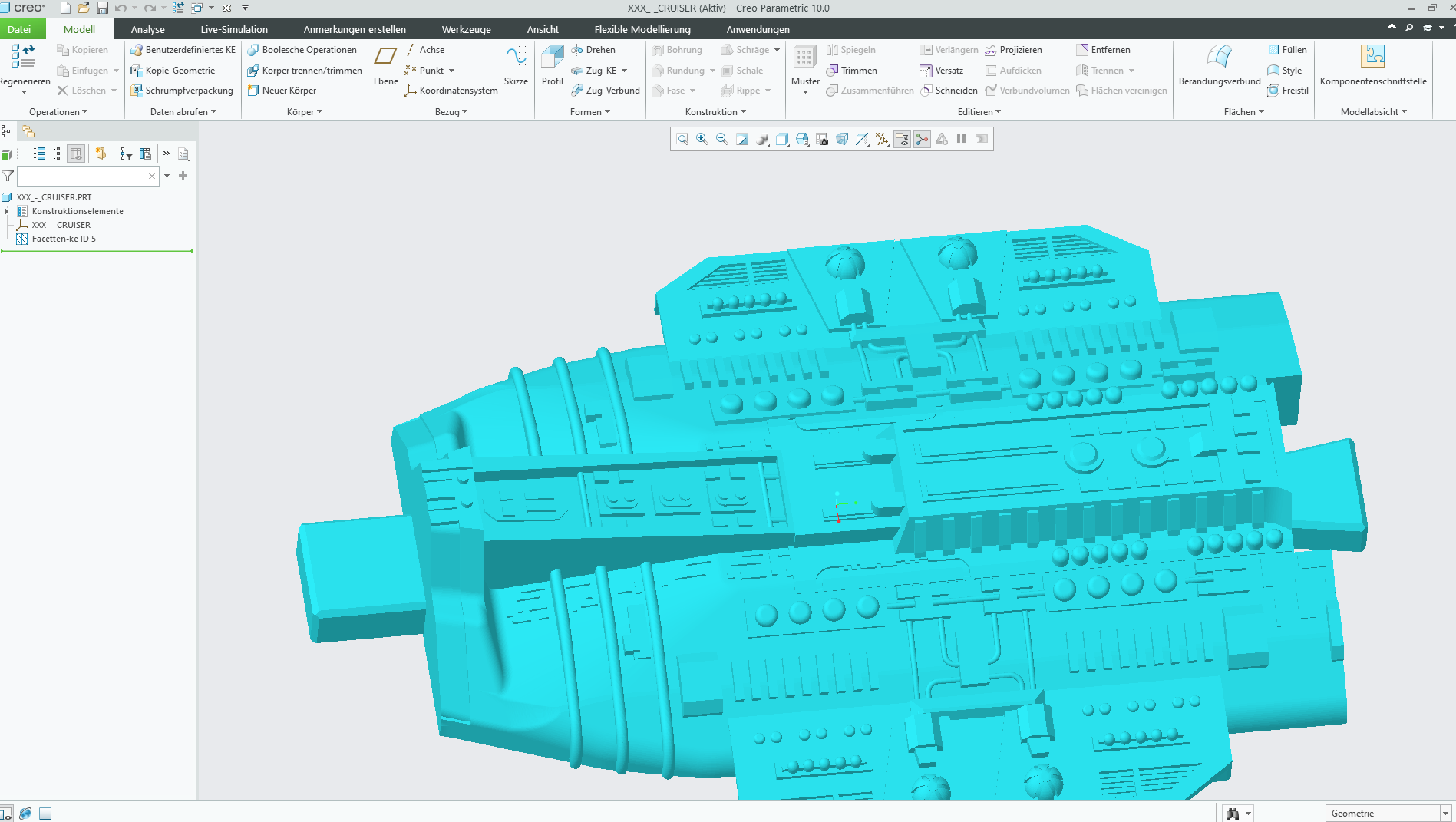1456x822 pixels.
Task: Open the Berandungsverbund tool
Action: coord(1220,64)
